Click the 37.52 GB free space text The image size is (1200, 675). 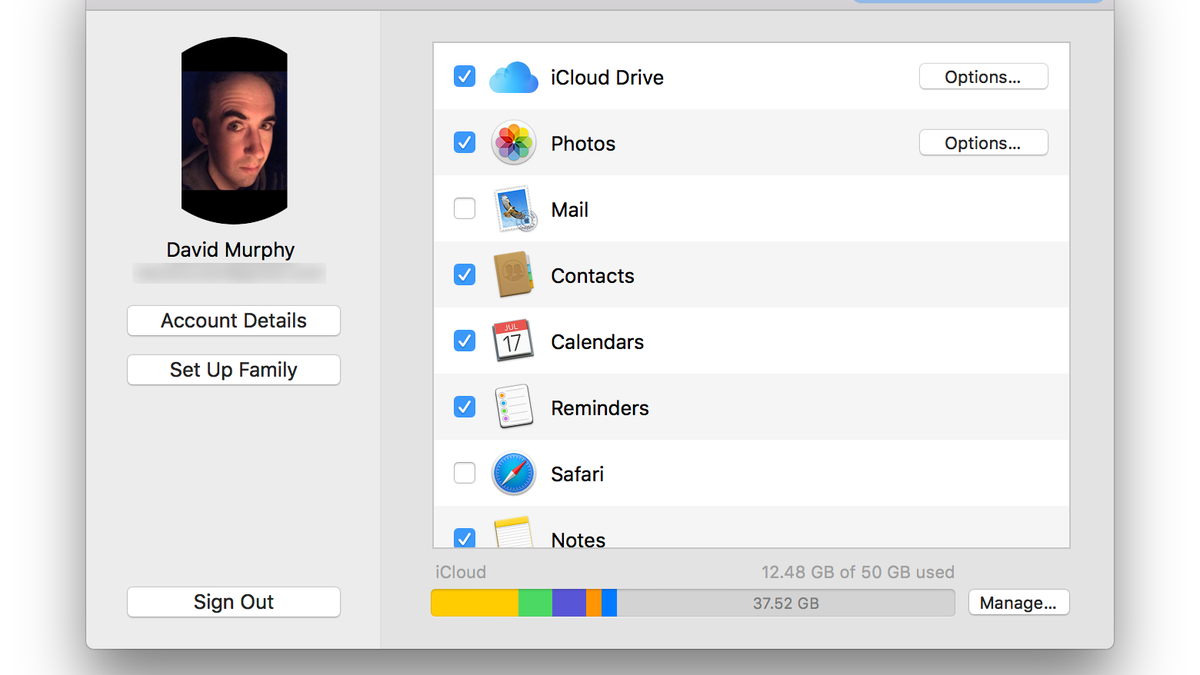[x=786, y=603]
